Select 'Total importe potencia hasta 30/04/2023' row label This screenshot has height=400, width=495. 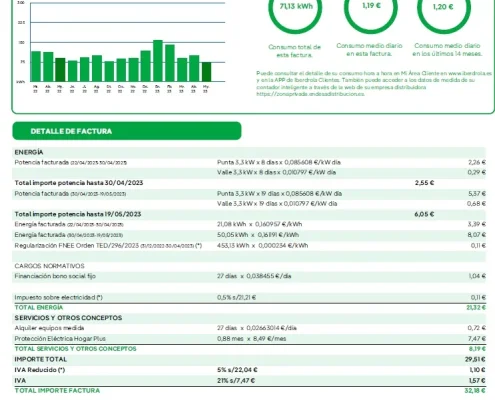pos(79,183)
